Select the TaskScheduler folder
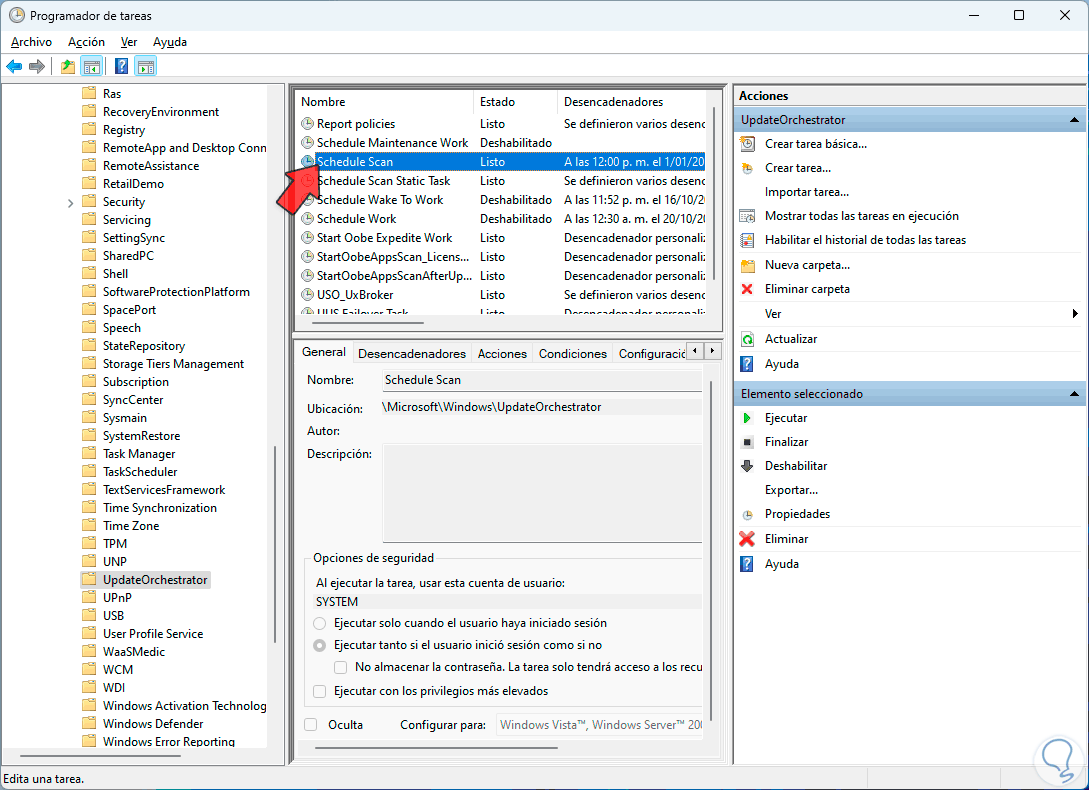 click(140, 472)
